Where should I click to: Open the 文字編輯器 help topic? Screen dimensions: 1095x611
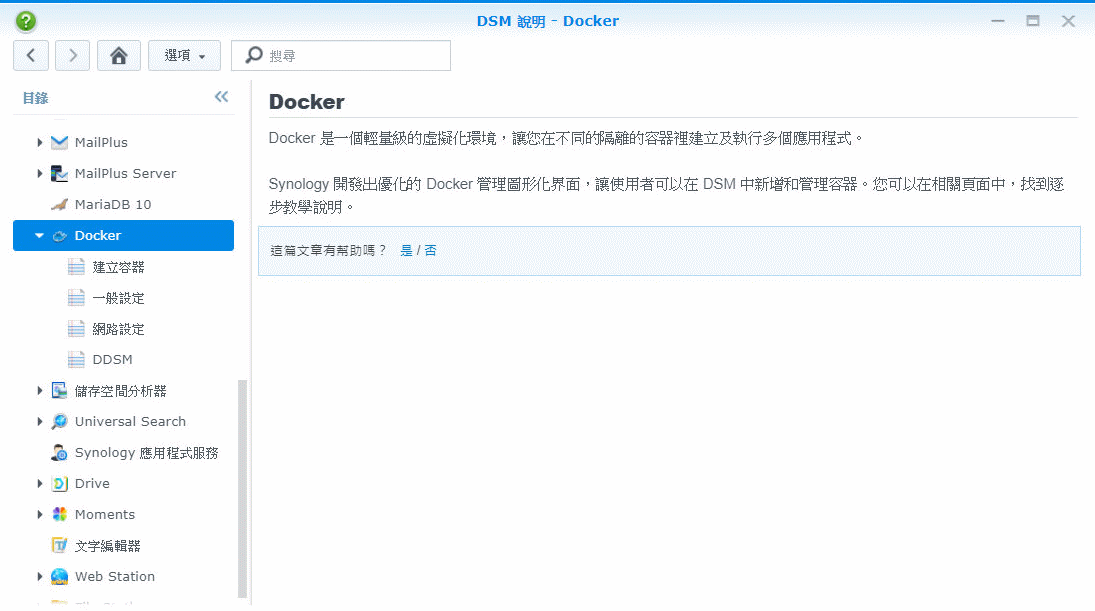(108, 546)
